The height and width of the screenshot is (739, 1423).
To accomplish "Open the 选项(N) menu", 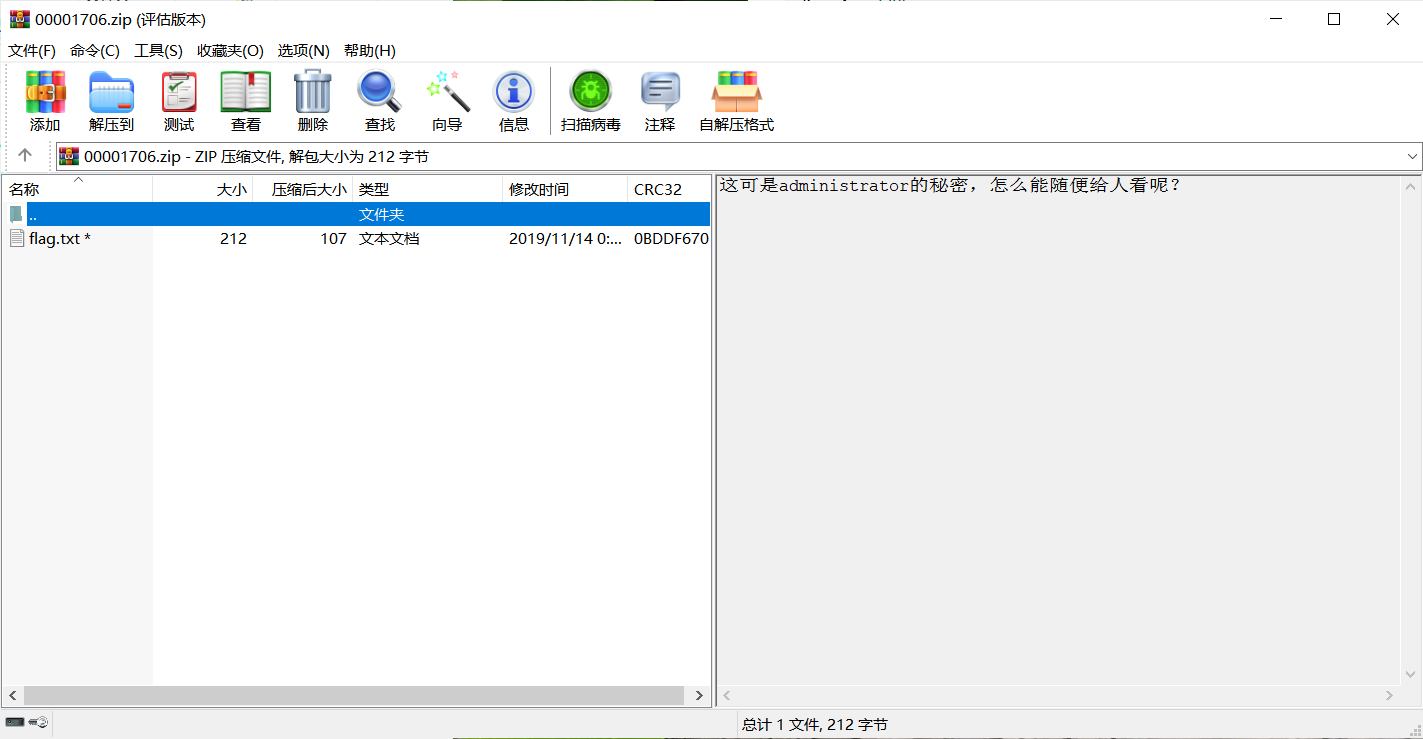I will point(303,51).
